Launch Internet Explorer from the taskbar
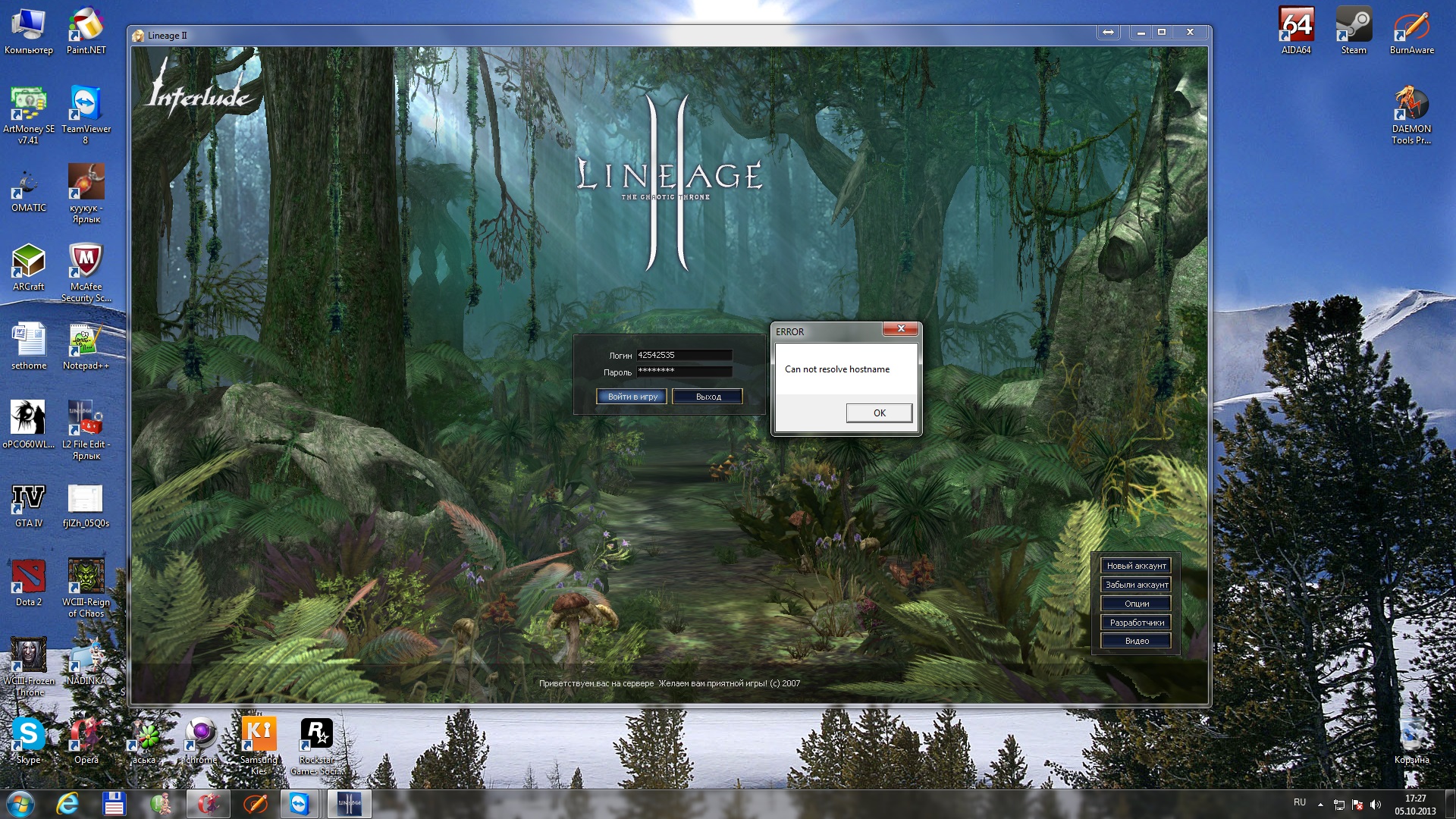 point(67,804)
